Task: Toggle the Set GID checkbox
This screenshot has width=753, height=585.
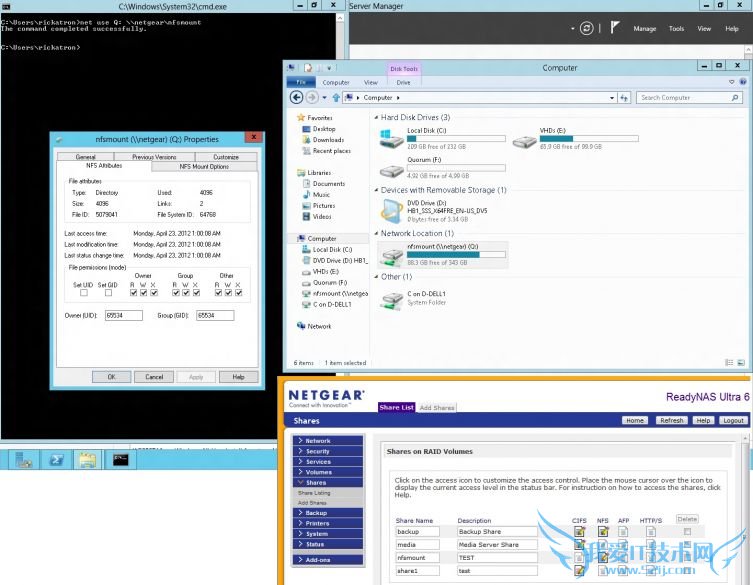Action: point(109,292)
